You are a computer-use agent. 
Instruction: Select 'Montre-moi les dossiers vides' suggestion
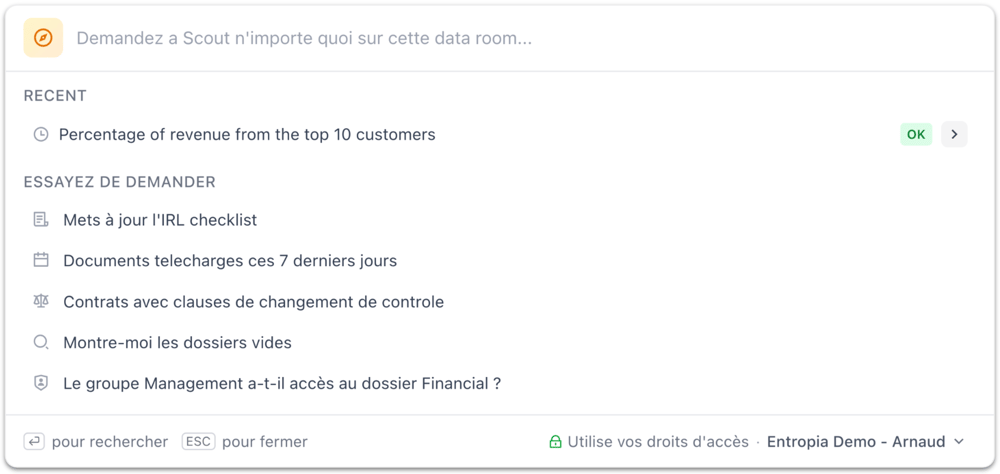click(x=177, y=343)
